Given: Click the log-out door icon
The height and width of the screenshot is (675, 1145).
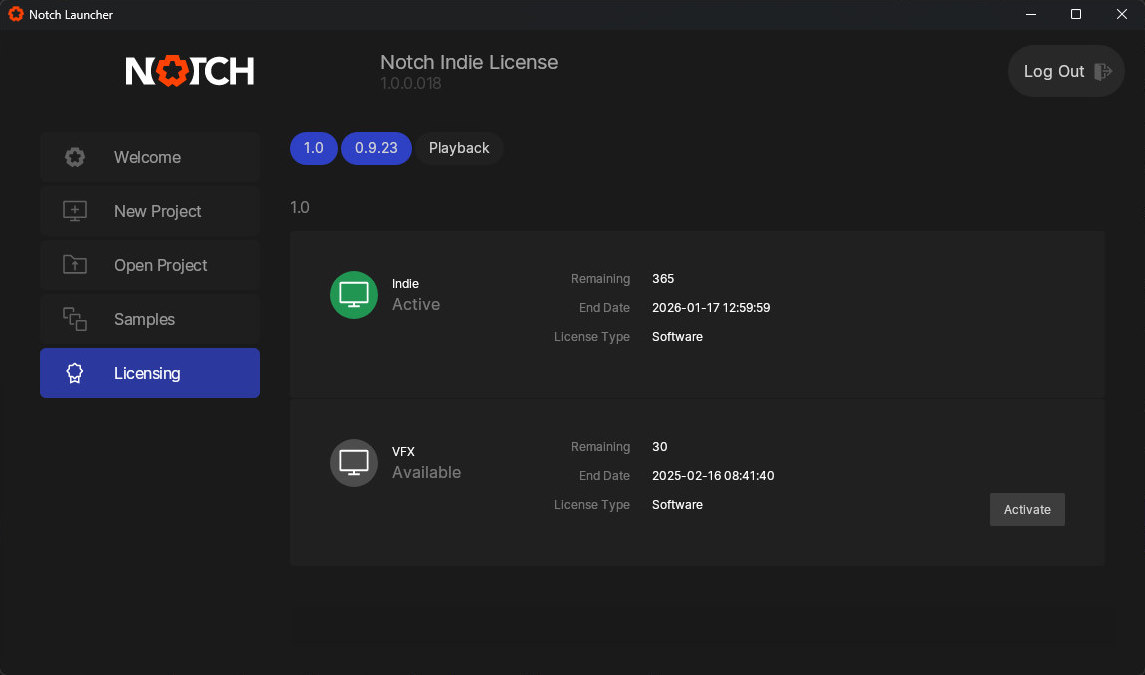Looking at the screenshot, I should [x=1101, y=71].
